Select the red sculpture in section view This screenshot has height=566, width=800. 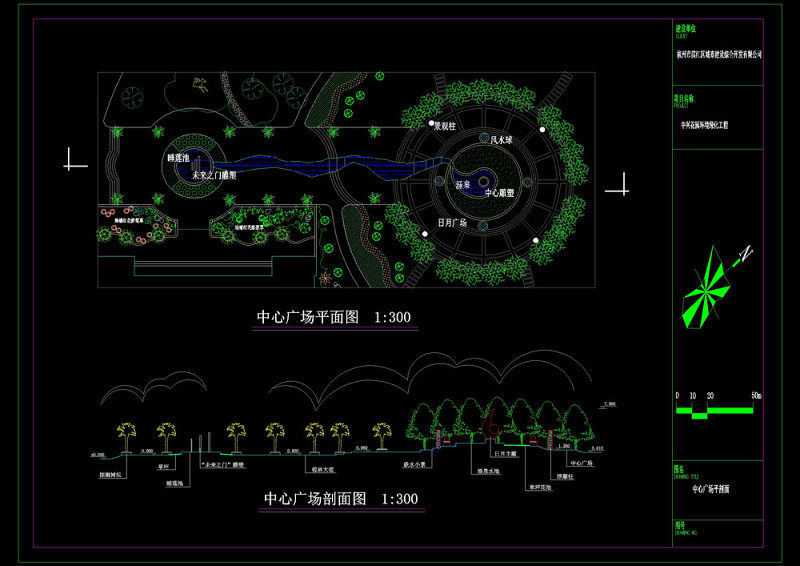(492, 423)
